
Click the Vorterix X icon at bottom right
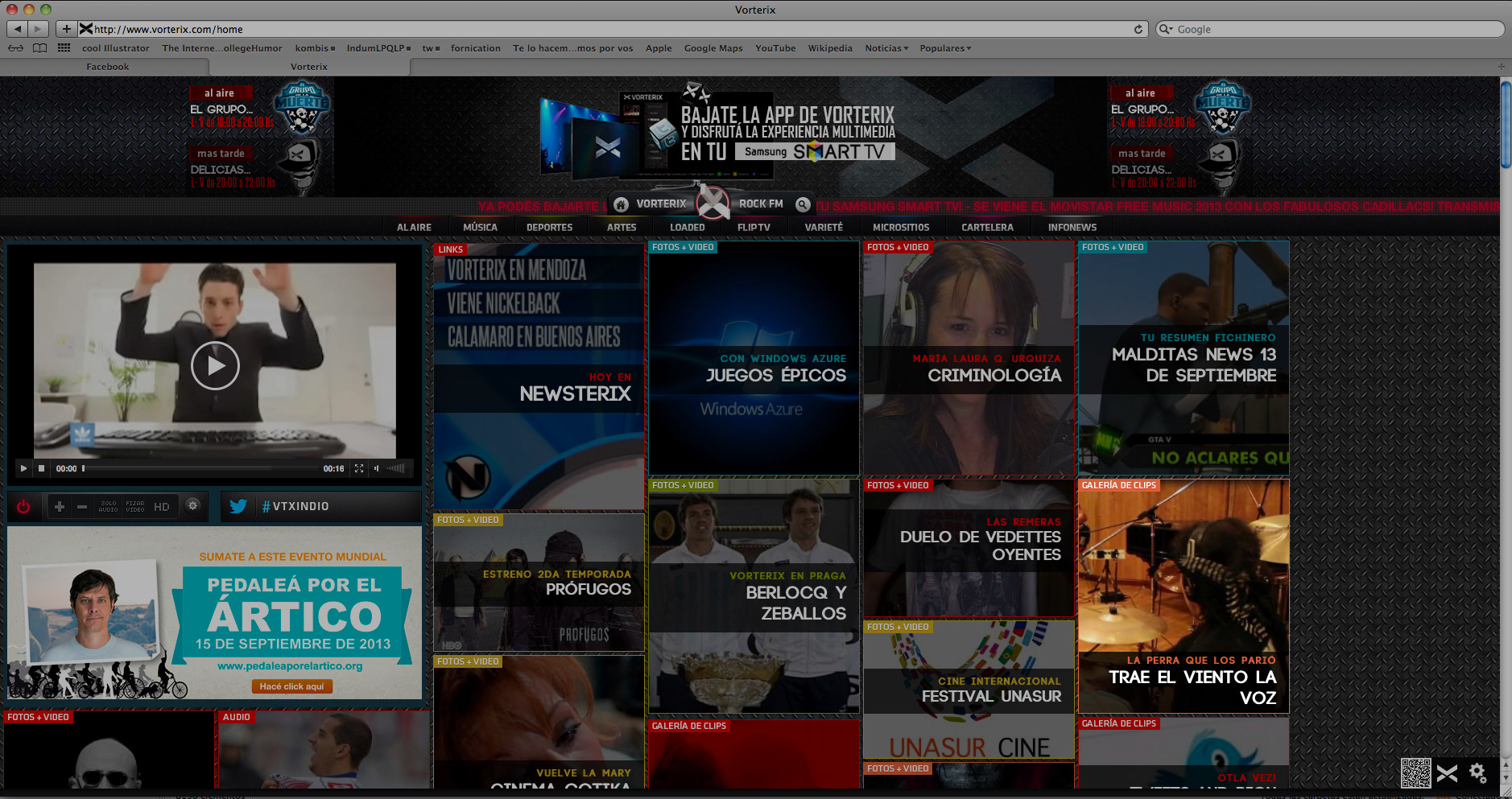pyautogui.click(x=1447, y=774)
